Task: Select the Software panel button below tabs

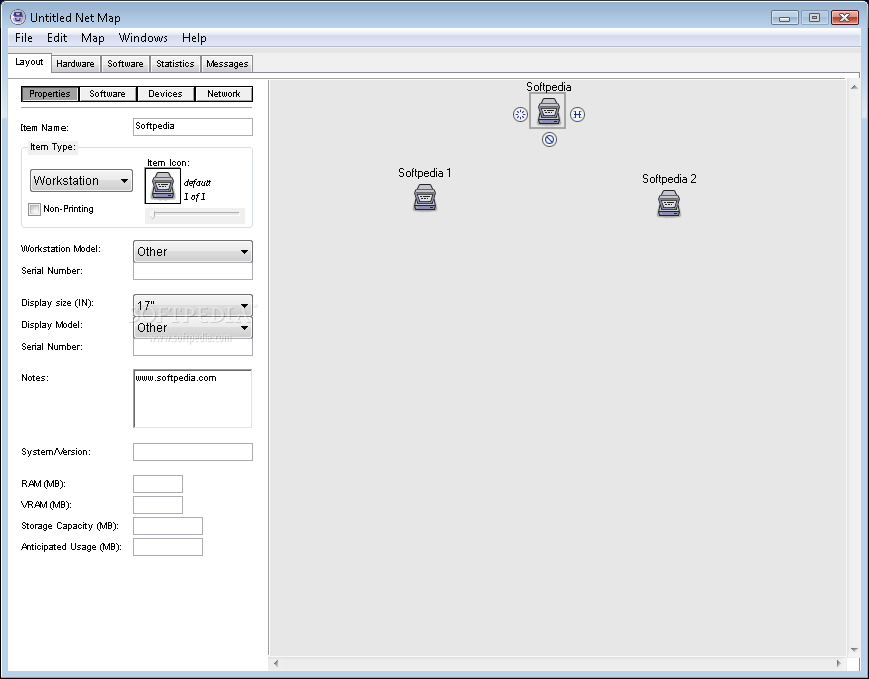Action: [108, 94]
